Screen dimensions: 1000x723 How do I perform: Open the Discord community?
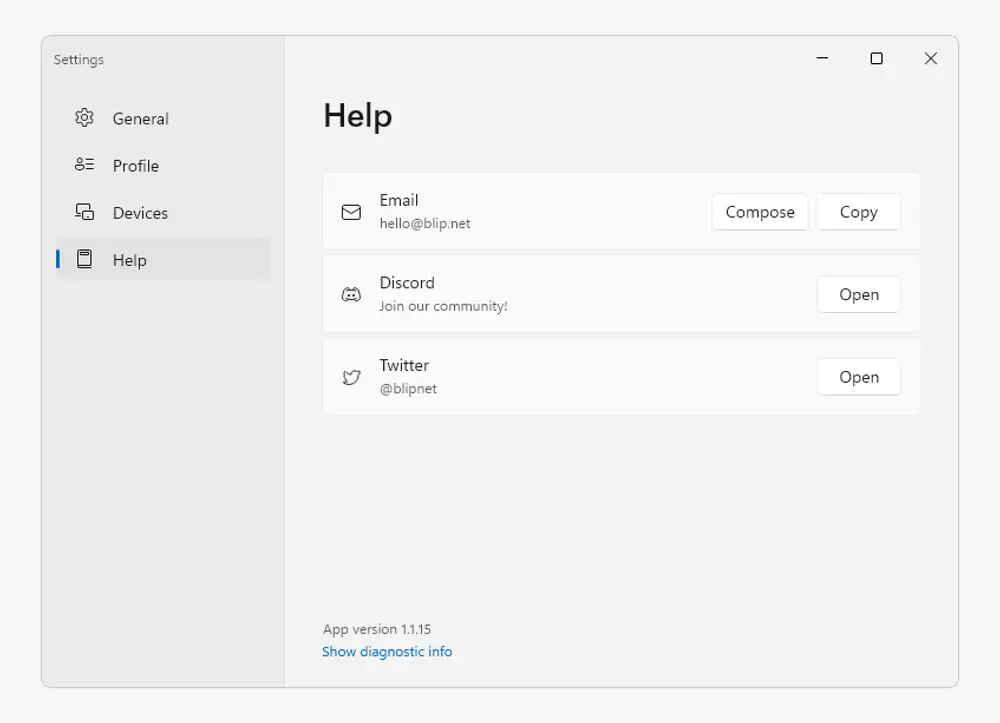tap(858, 295)
